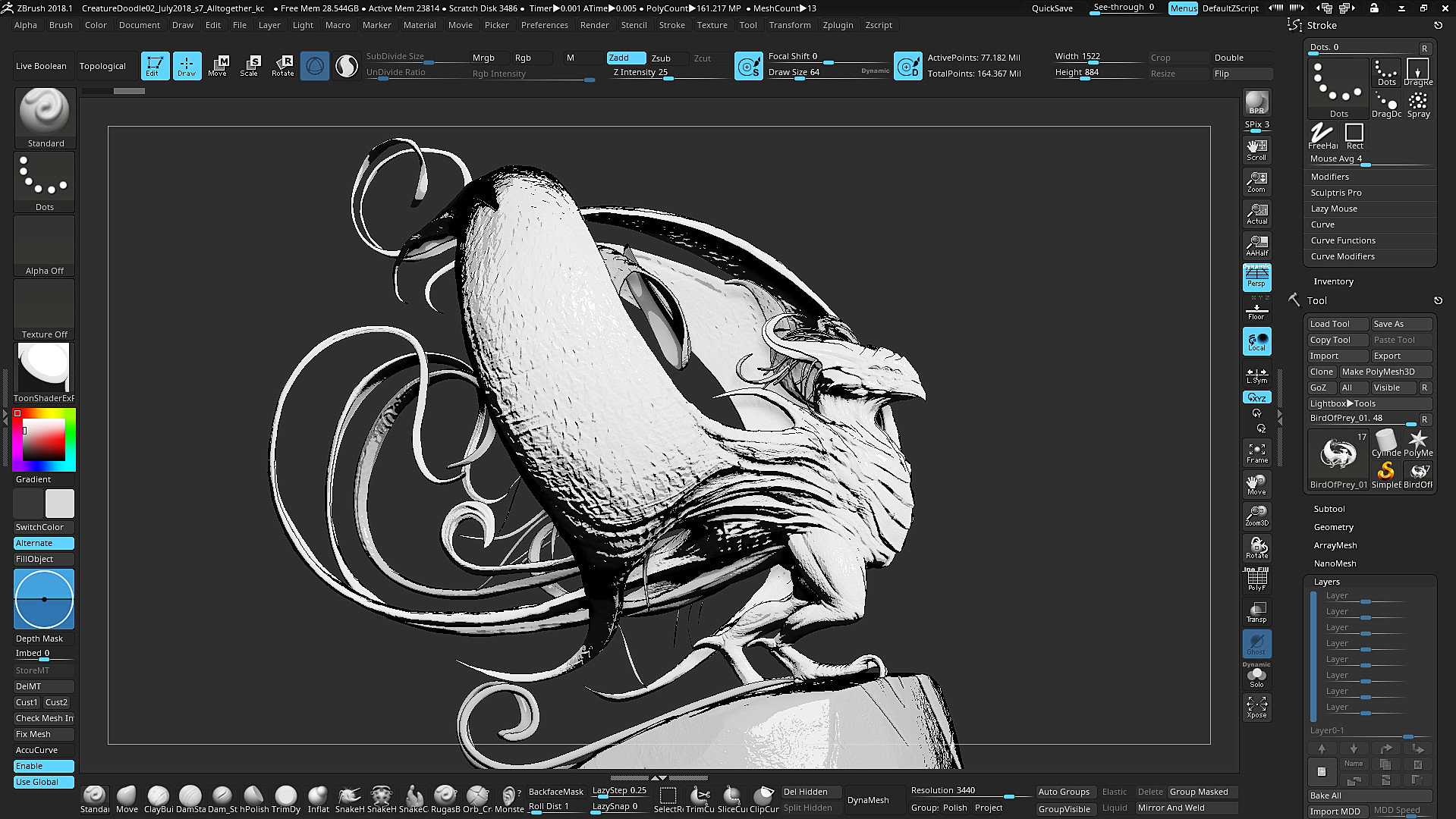The width and height of the screenshot is (1456, 819).
Task: Expand the Lazy Mouse section
Action: [1334, 209]
